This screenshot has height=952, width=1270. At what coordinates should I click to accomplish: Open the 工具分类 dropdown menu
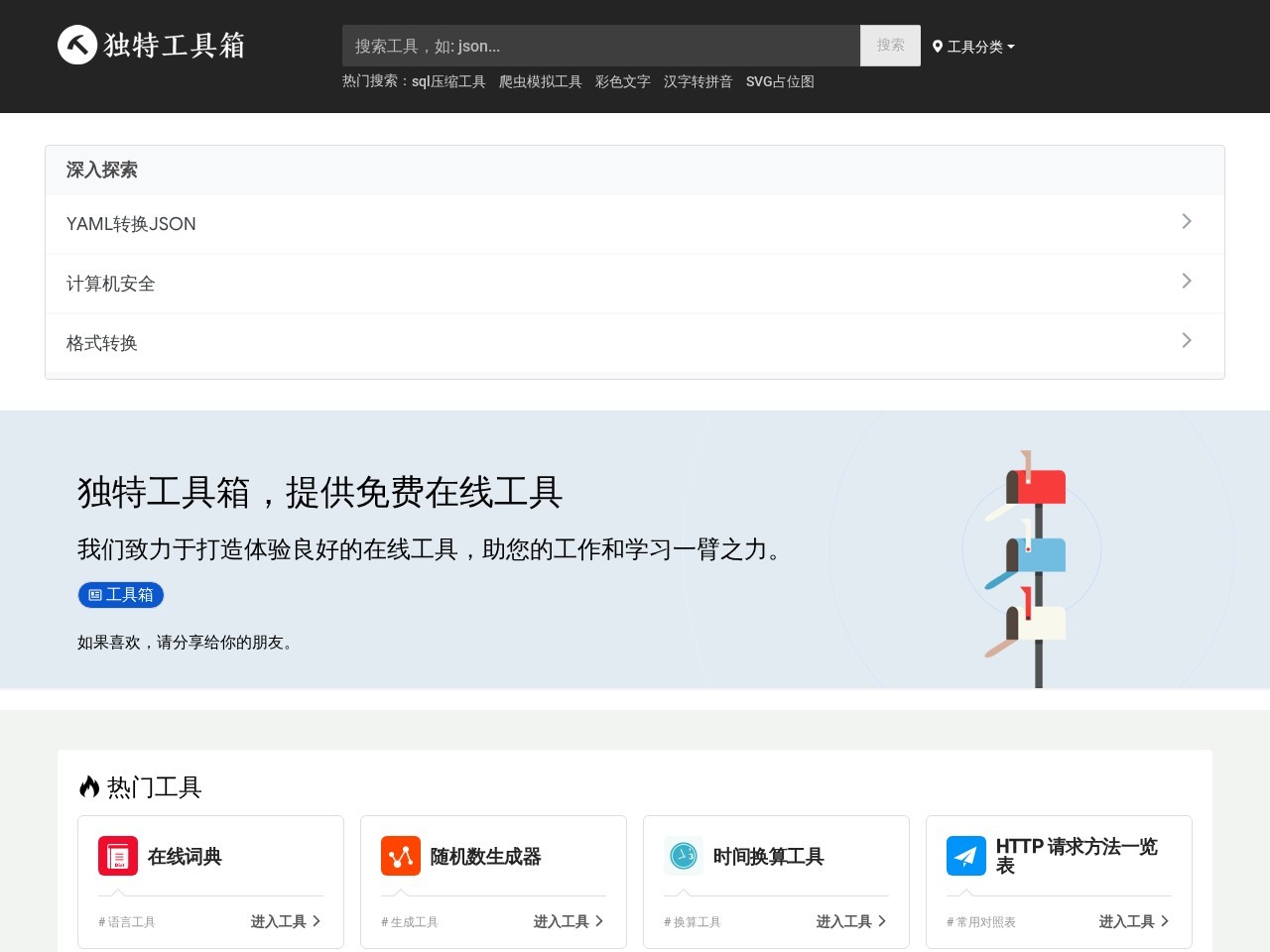[973, 47]
